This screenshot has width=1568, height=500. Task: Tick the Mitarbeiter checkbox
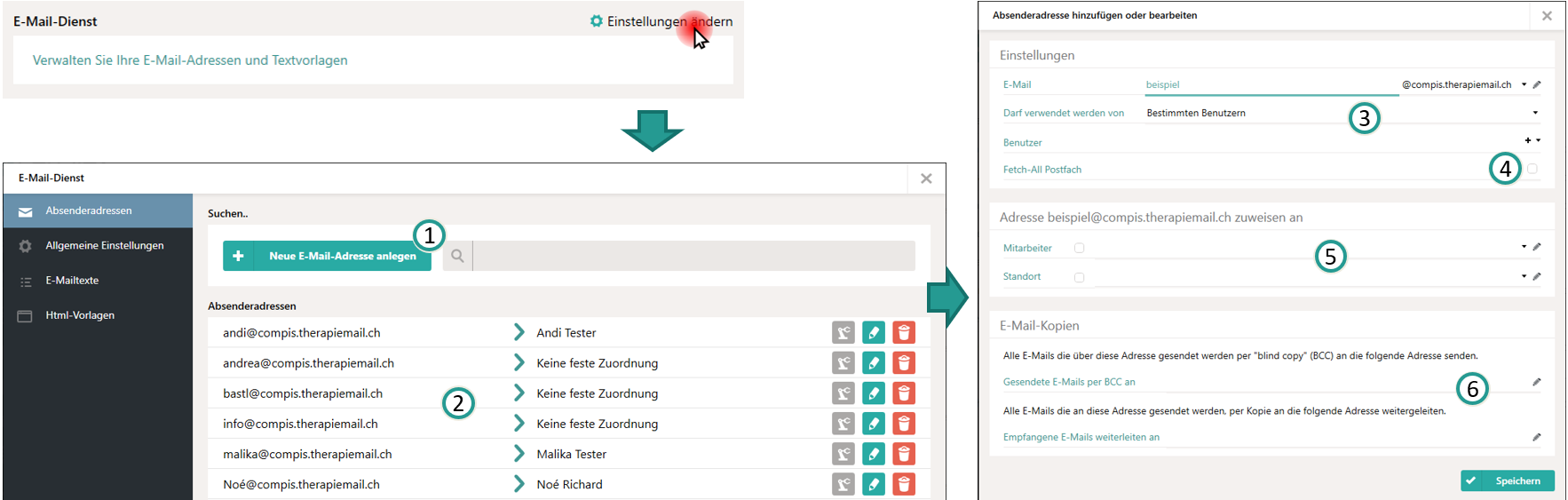[1080, 249]
